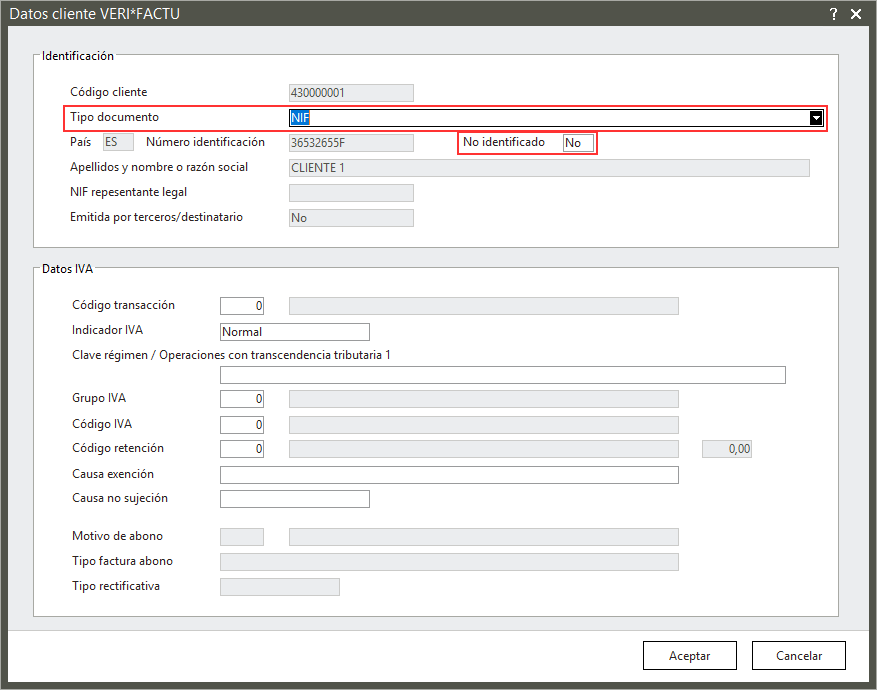
Task: Click the Clave régimen input field
Action: tap(502, 375)
